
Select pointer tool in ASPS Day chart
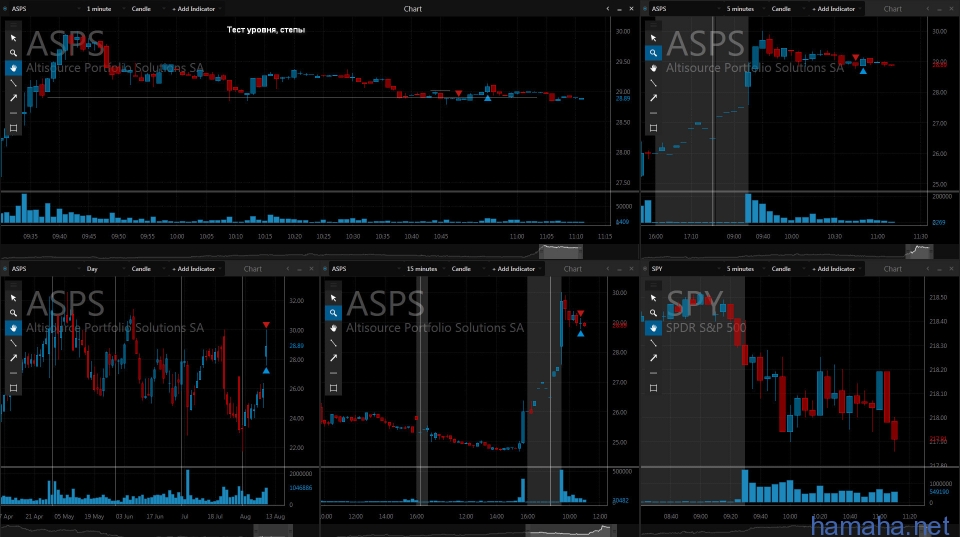[x=13, y=298]
